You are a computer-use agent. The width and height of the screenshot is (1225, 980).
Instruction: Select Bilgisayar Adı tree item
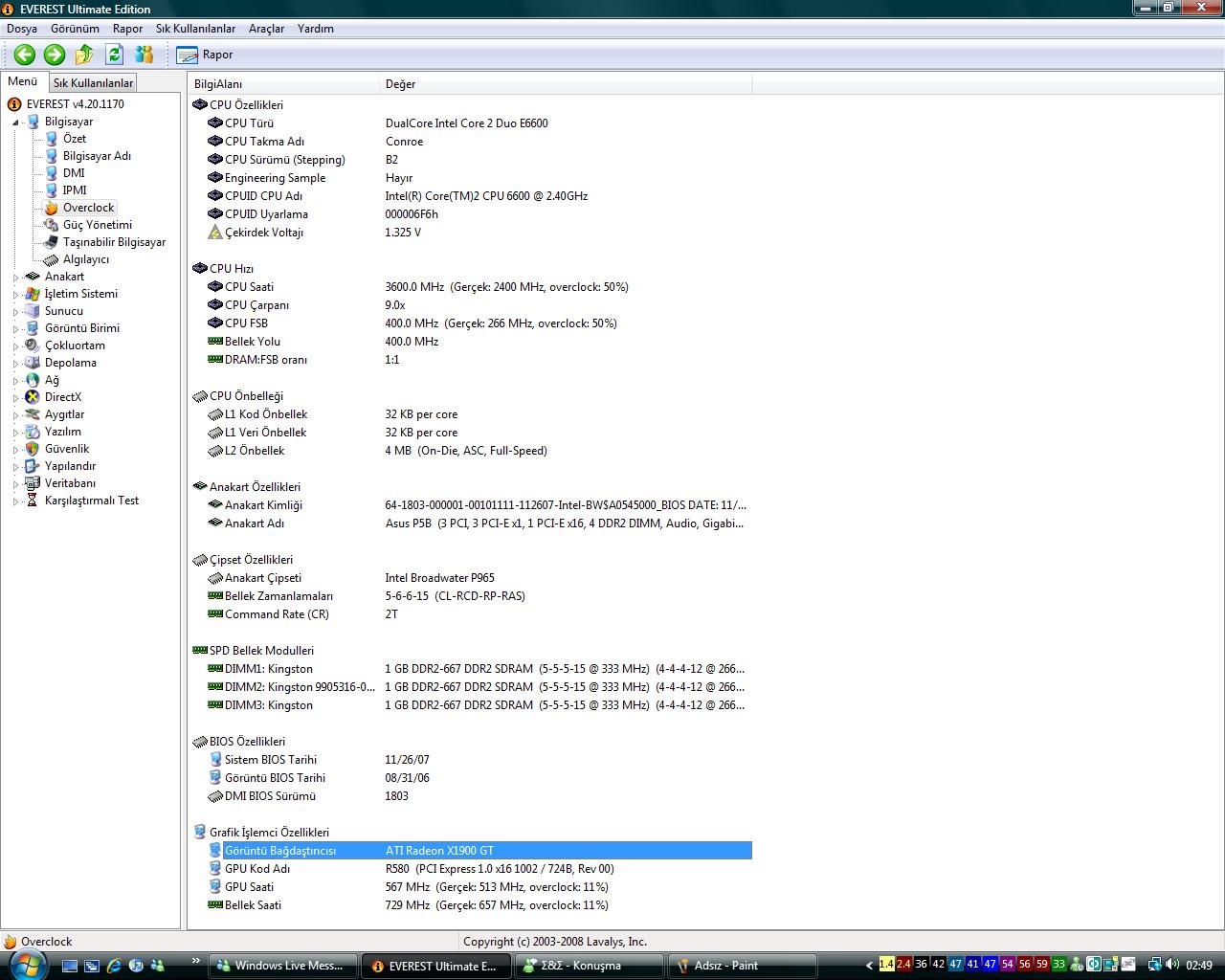click(97, 156)
